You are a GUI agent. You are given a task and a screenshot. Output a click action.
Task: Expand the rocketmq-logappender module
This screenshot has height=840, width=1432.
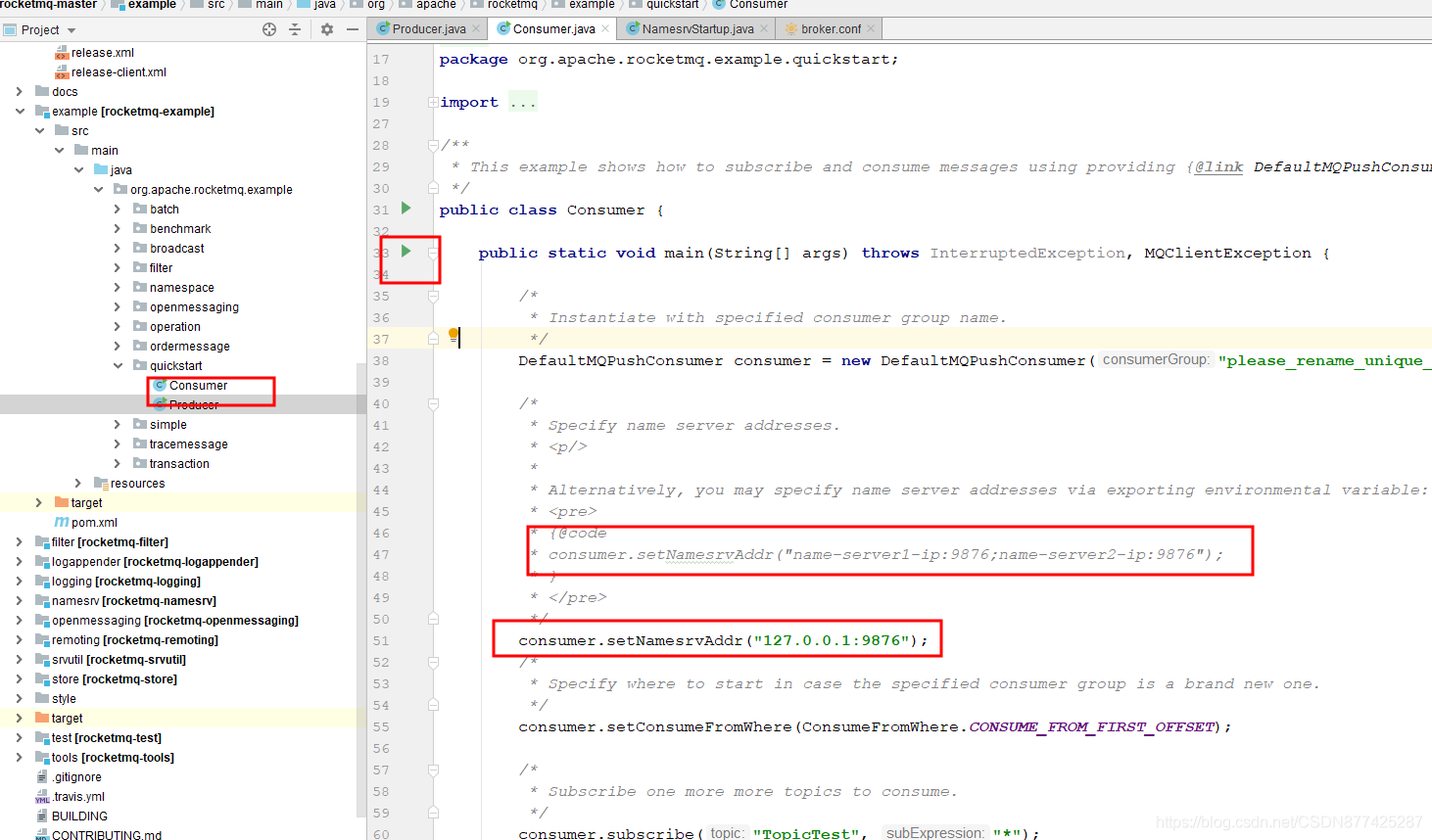tap(20, 562)
